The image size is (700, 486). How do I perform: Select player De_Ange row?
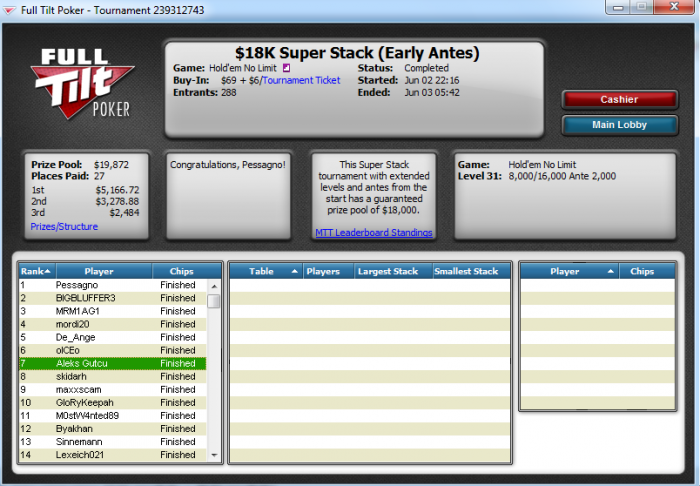pyautogui.click(x=112, y=337)
